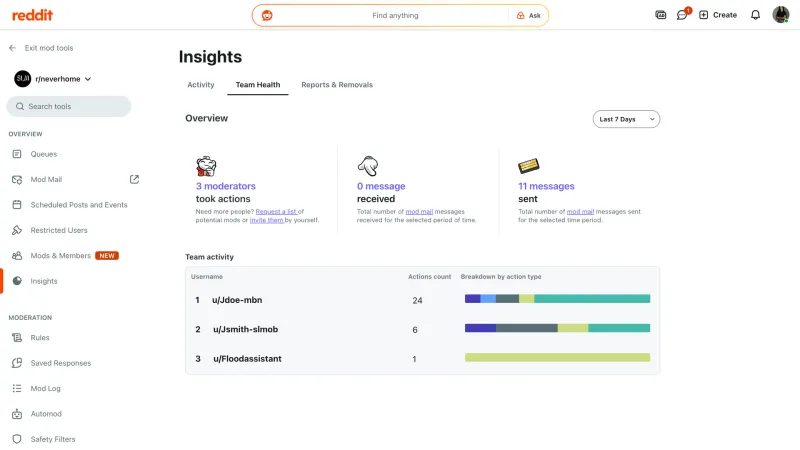800x450 pixels.
Task: Open Rules icon in sidebar
Action: pos(17,338)
